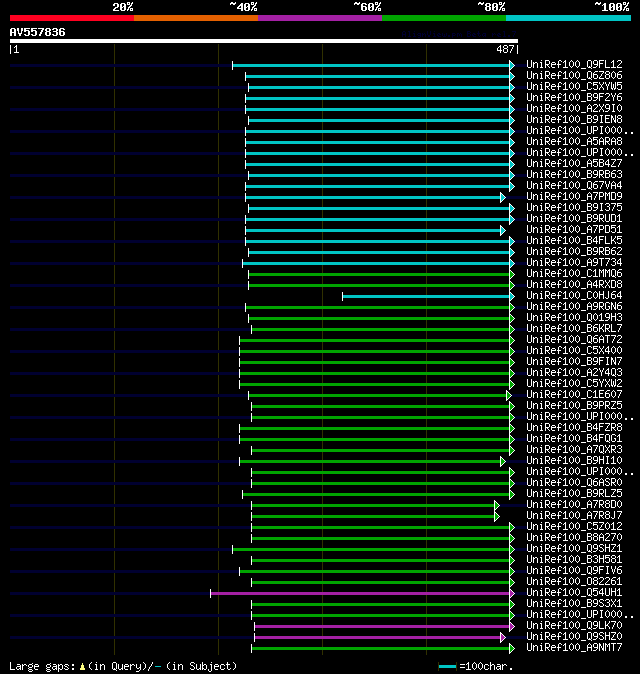Click the UniRef100_B9RUD1 hit label
The width and height of the screenshot is (640, 674).
coord(574,218)
